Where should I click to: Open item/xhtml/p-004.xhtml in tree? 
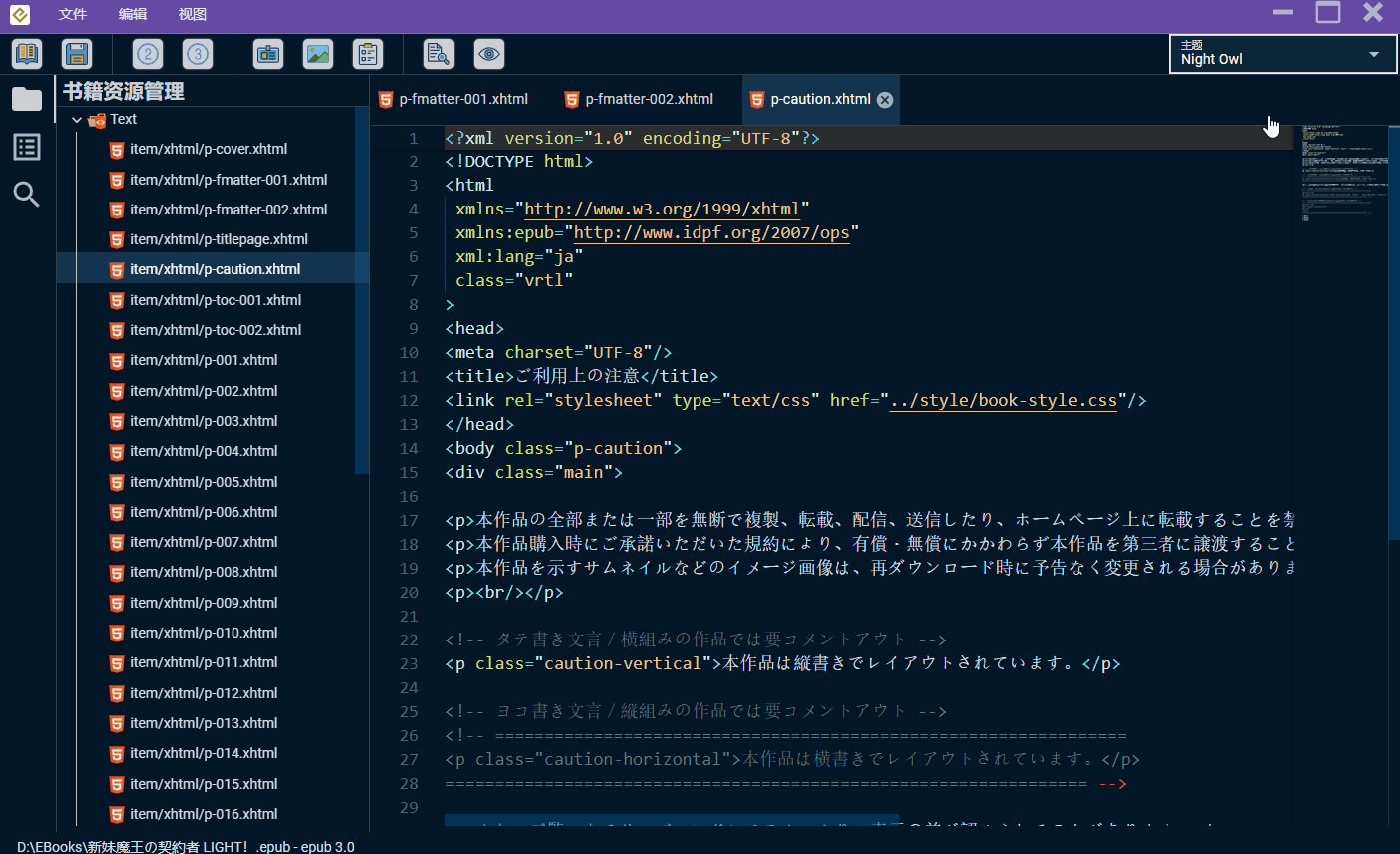click(x=204, y=451)
